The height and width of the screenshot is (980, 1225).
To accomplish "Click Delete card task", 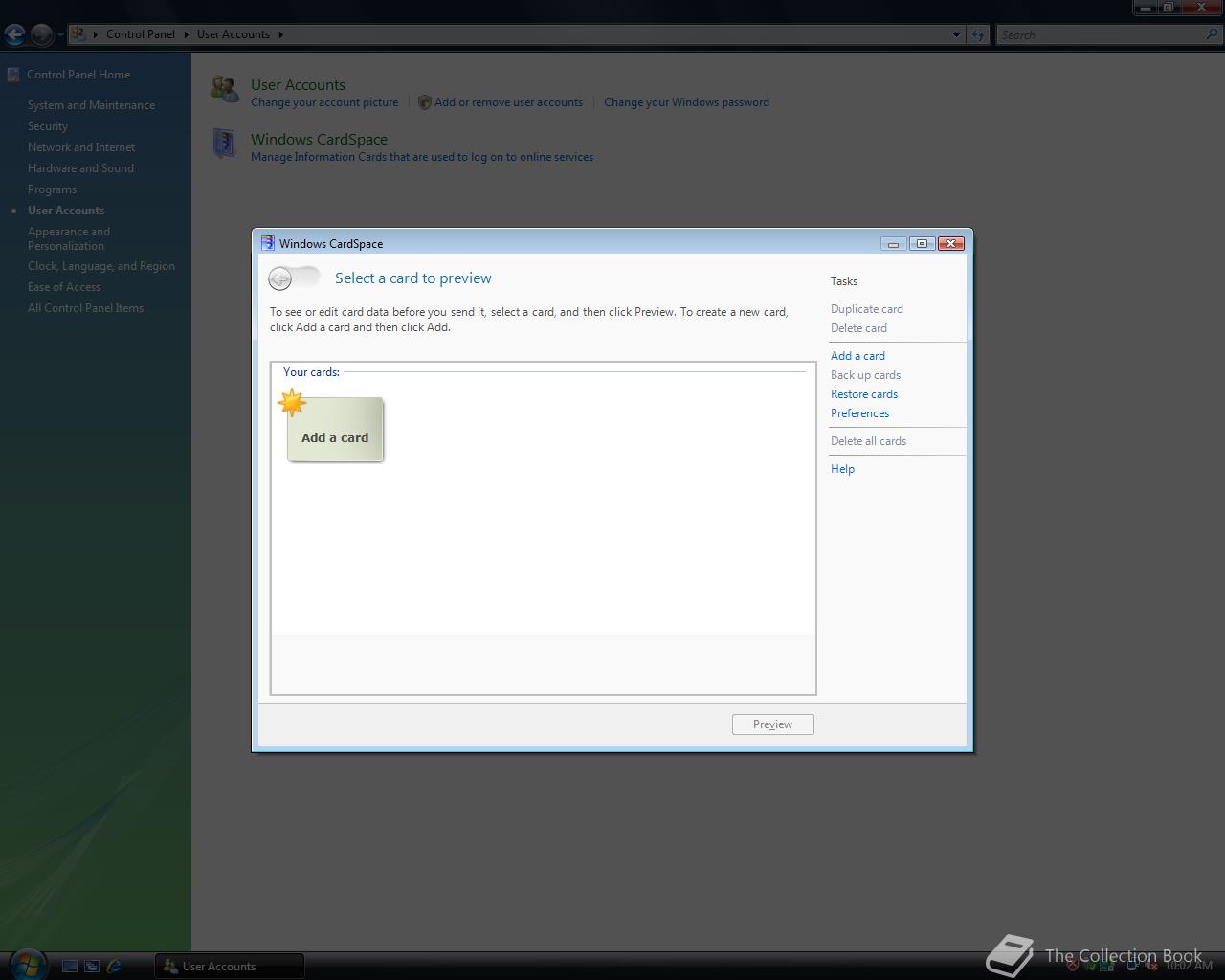I will tap(858, 328).
